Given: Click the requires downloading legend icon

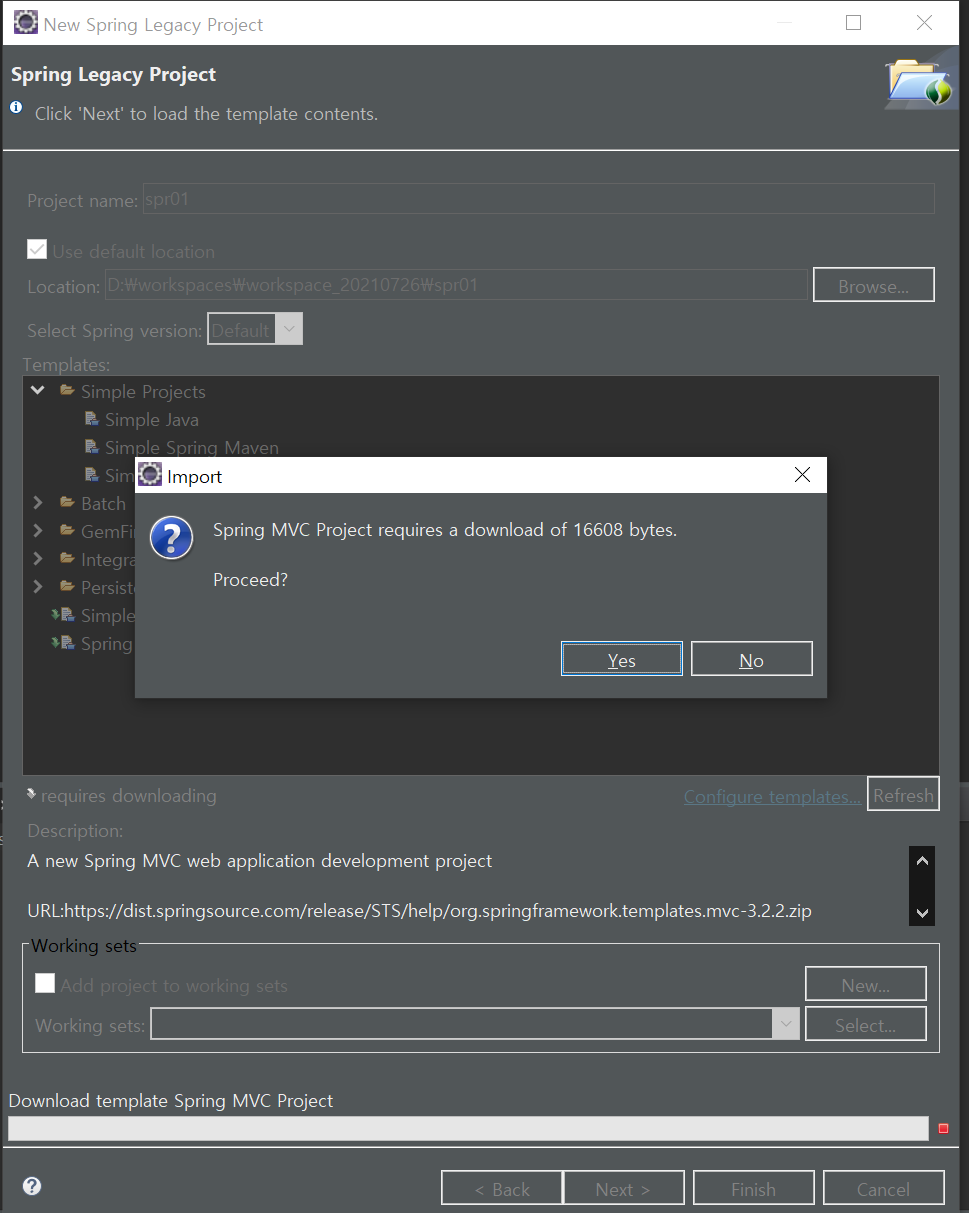Looking at the screenshot, I should click(x=32, y=794).
